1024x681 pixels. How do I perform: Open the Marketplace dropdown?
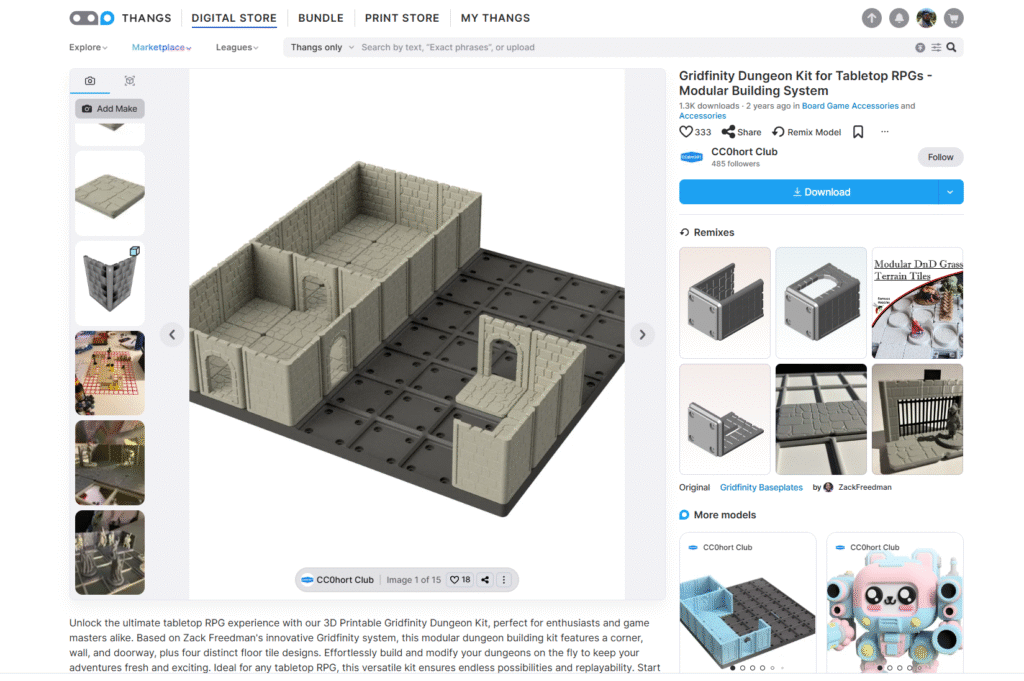pos(161,47)
